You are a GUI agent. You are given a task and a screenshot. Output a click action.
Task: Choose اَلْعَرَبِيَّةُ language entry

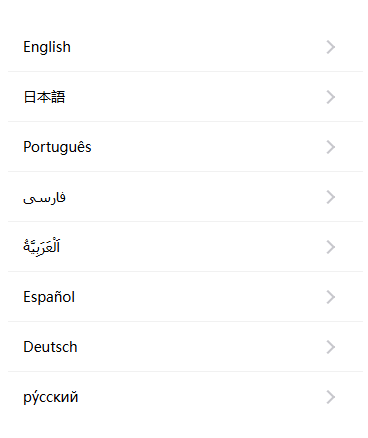[42, 247]
